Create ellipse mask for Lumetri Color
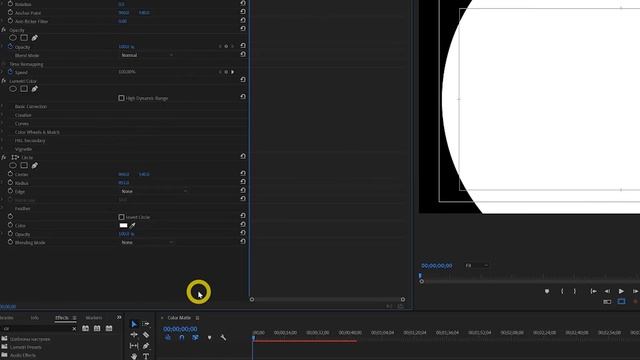The height and width of the screenshot is (360, 640). (13, 89)
